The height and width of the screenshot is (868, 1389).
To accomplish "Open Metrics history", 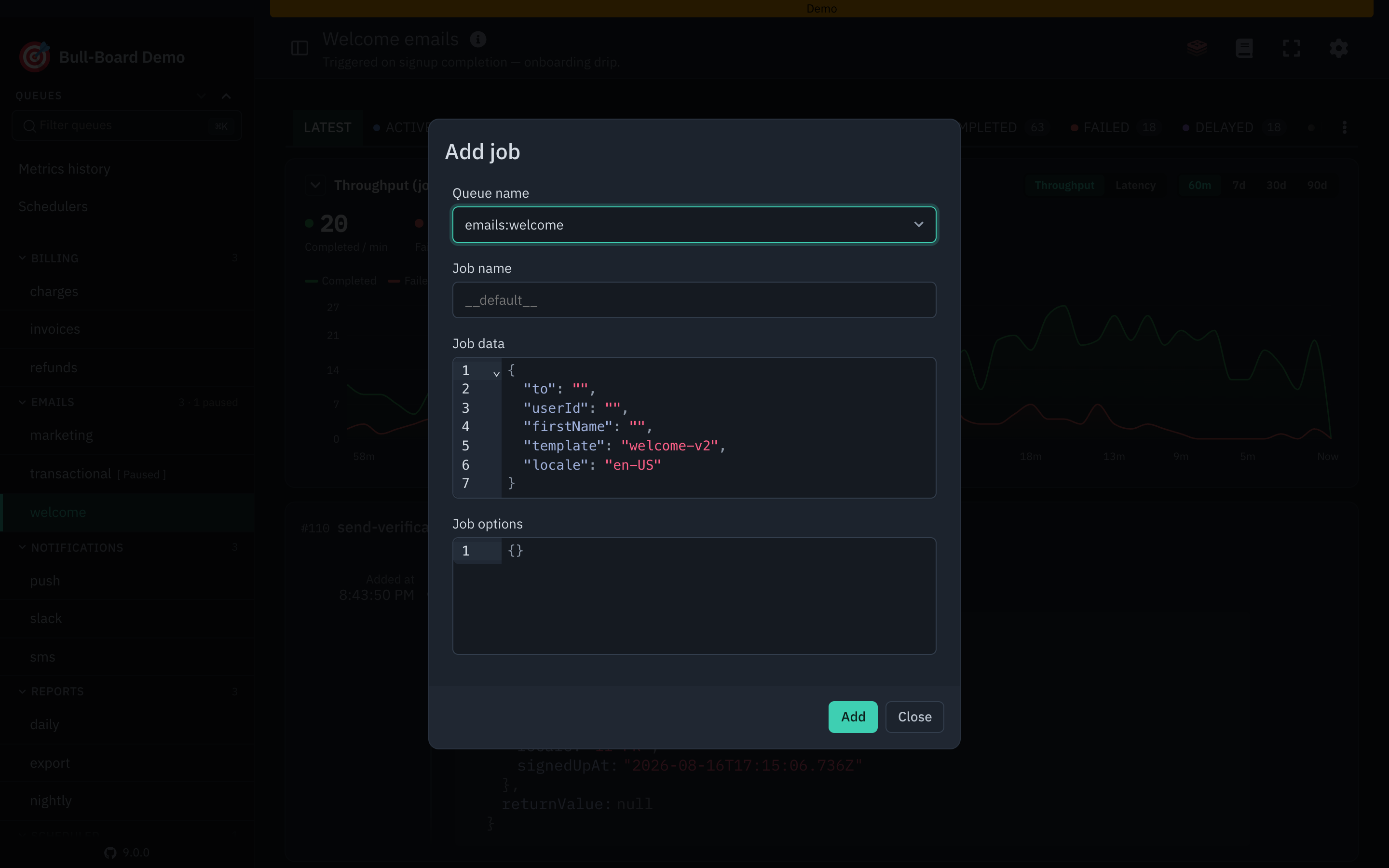I will pyautogui.click(x=64, y=169).
